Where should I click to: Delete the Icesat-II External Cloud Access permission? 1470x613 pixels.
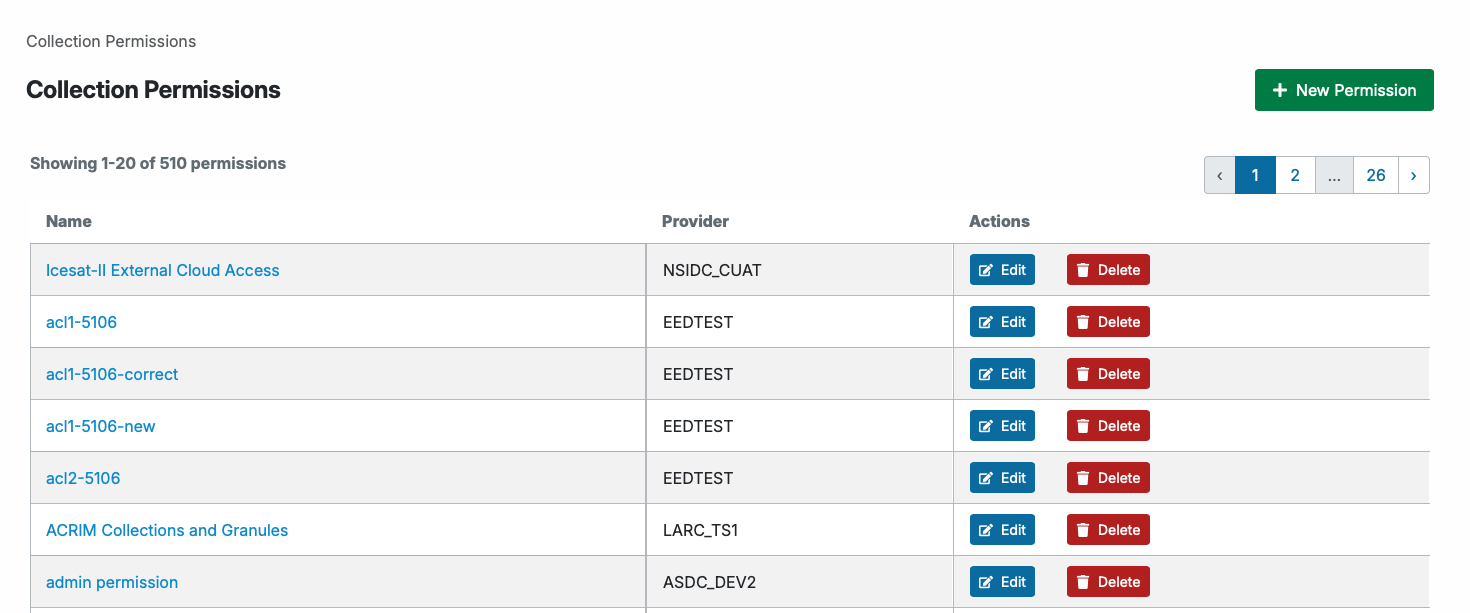1108,270
